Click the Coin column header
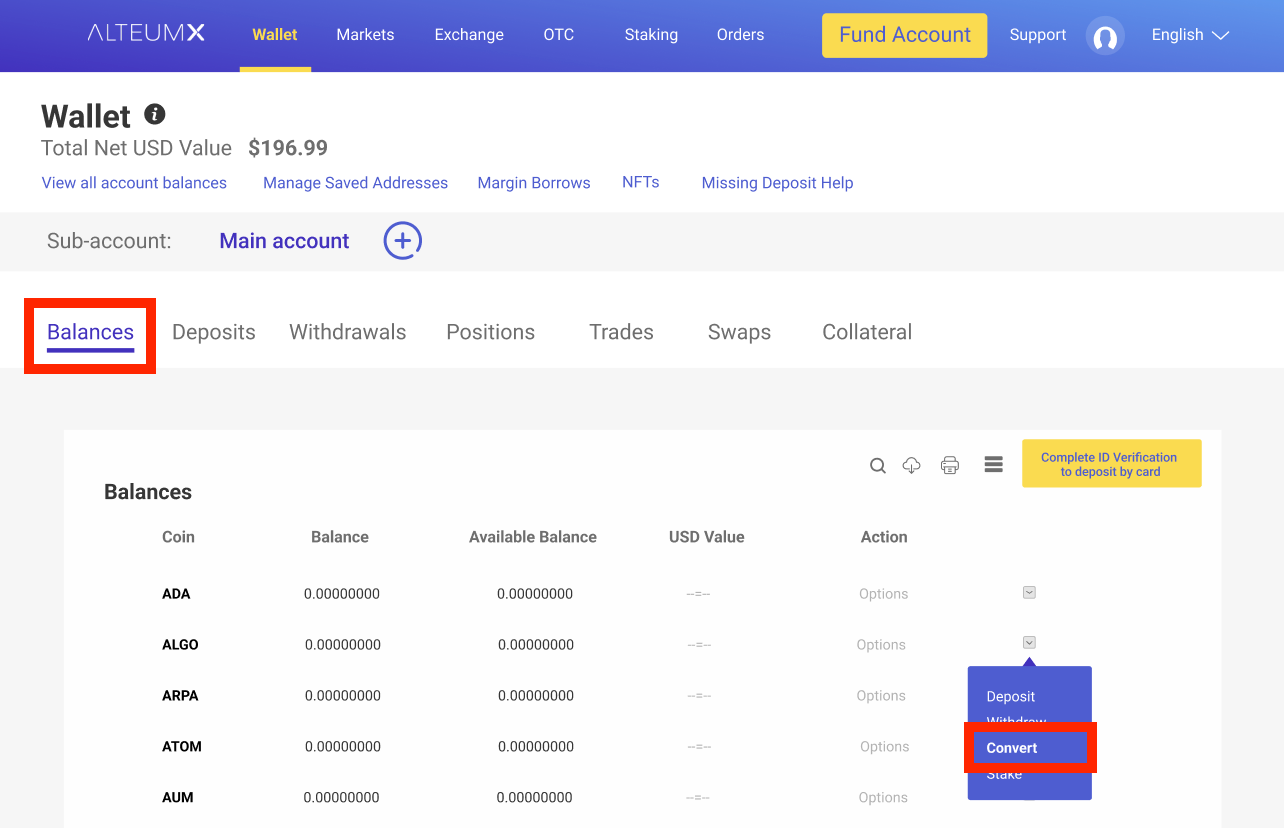 pyautogui.click(x=178, y=537)
